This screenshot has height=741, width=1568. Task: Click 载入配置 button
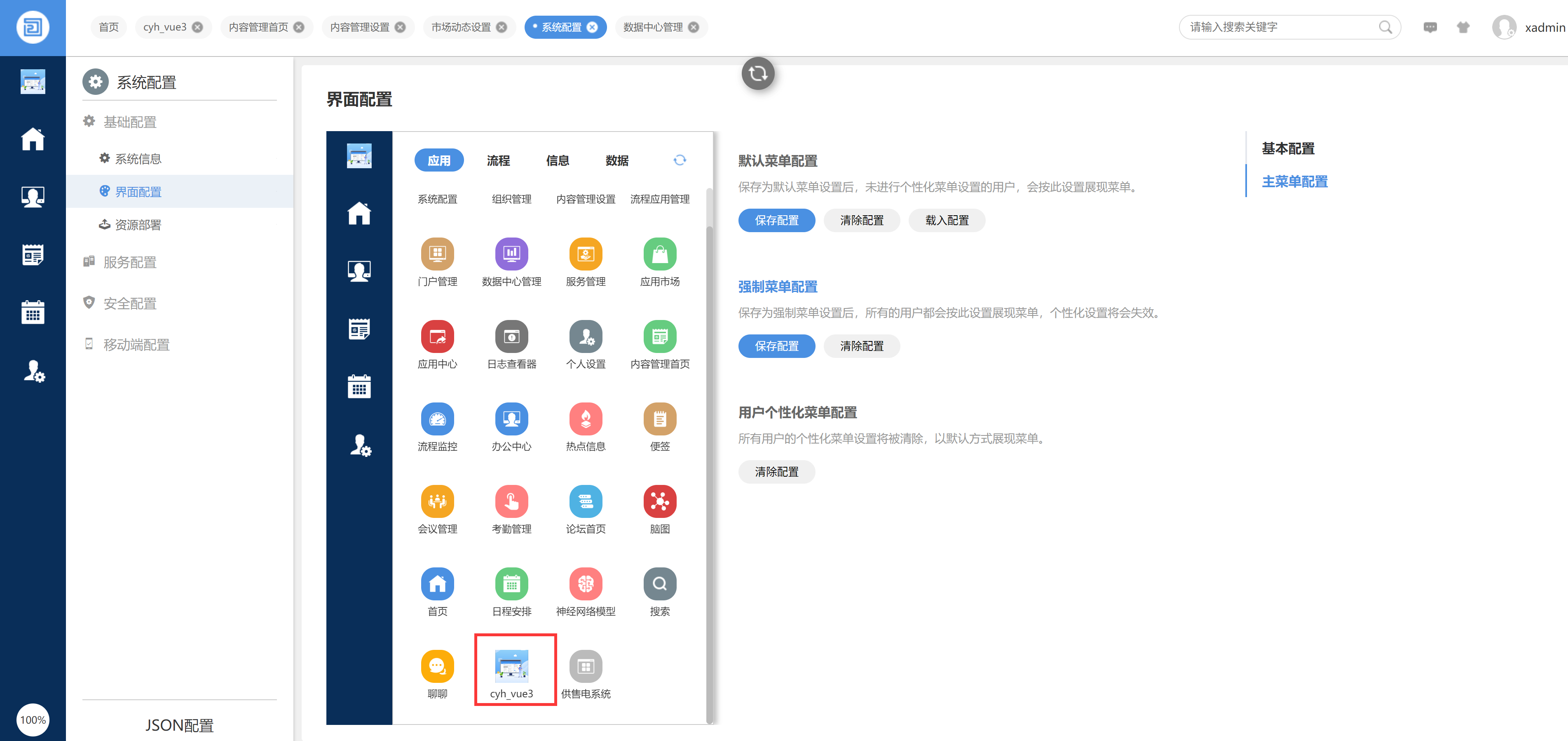tap(947, 221)
